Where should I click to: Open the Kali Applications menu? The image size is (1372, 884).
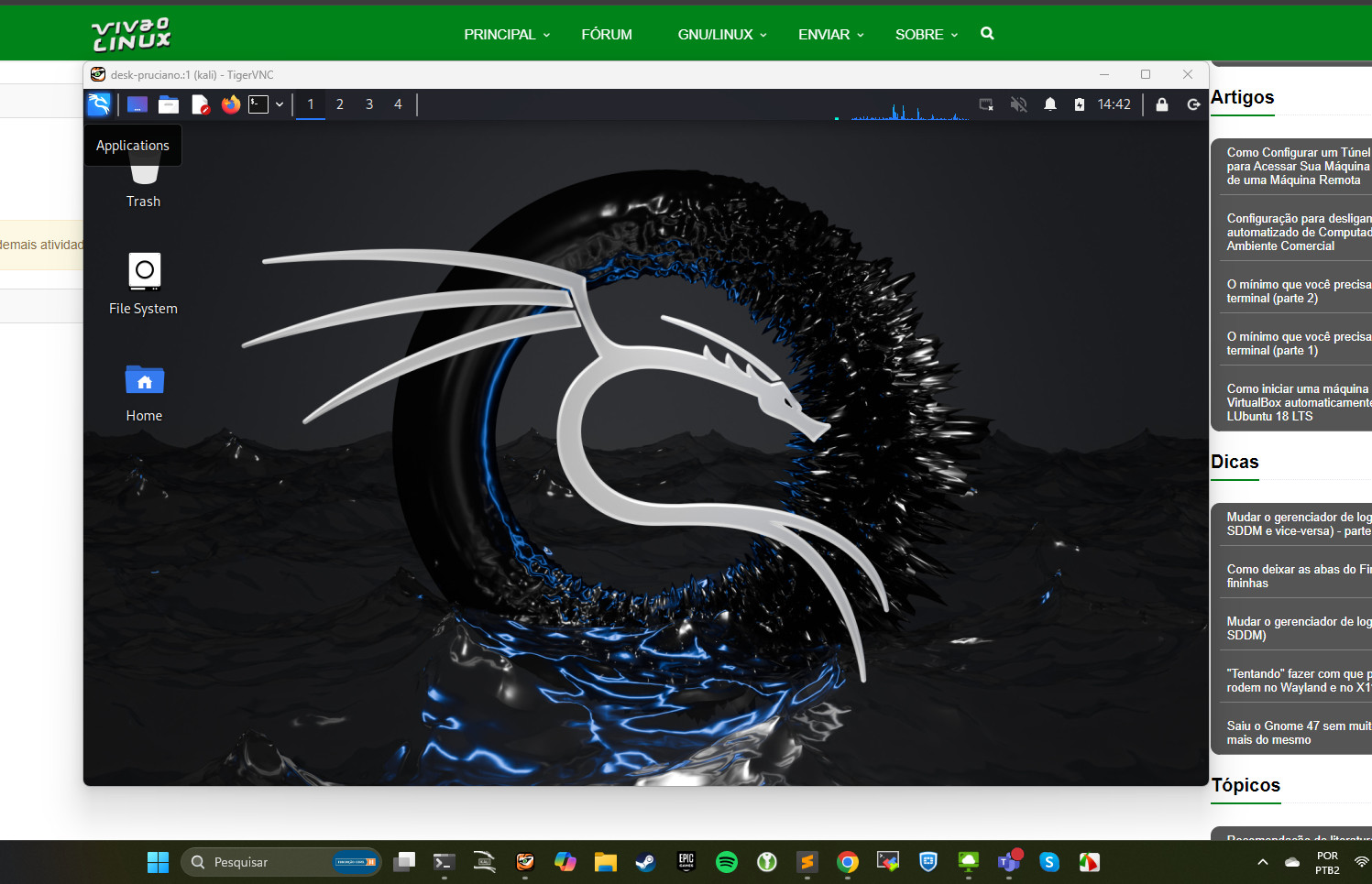click(99, 104)
